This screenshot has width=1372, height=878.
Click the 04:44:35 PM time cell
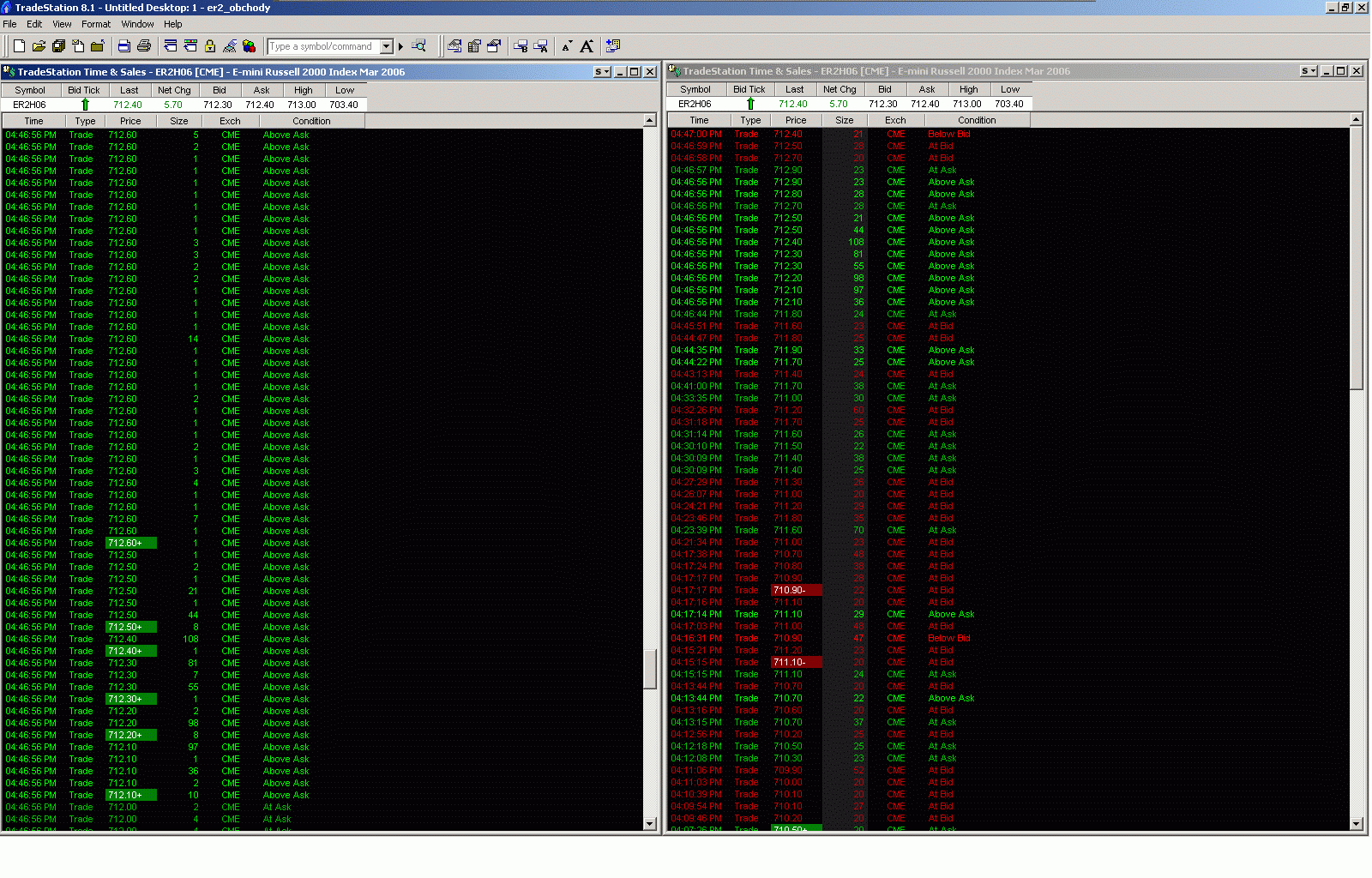[x=696, y=350]
